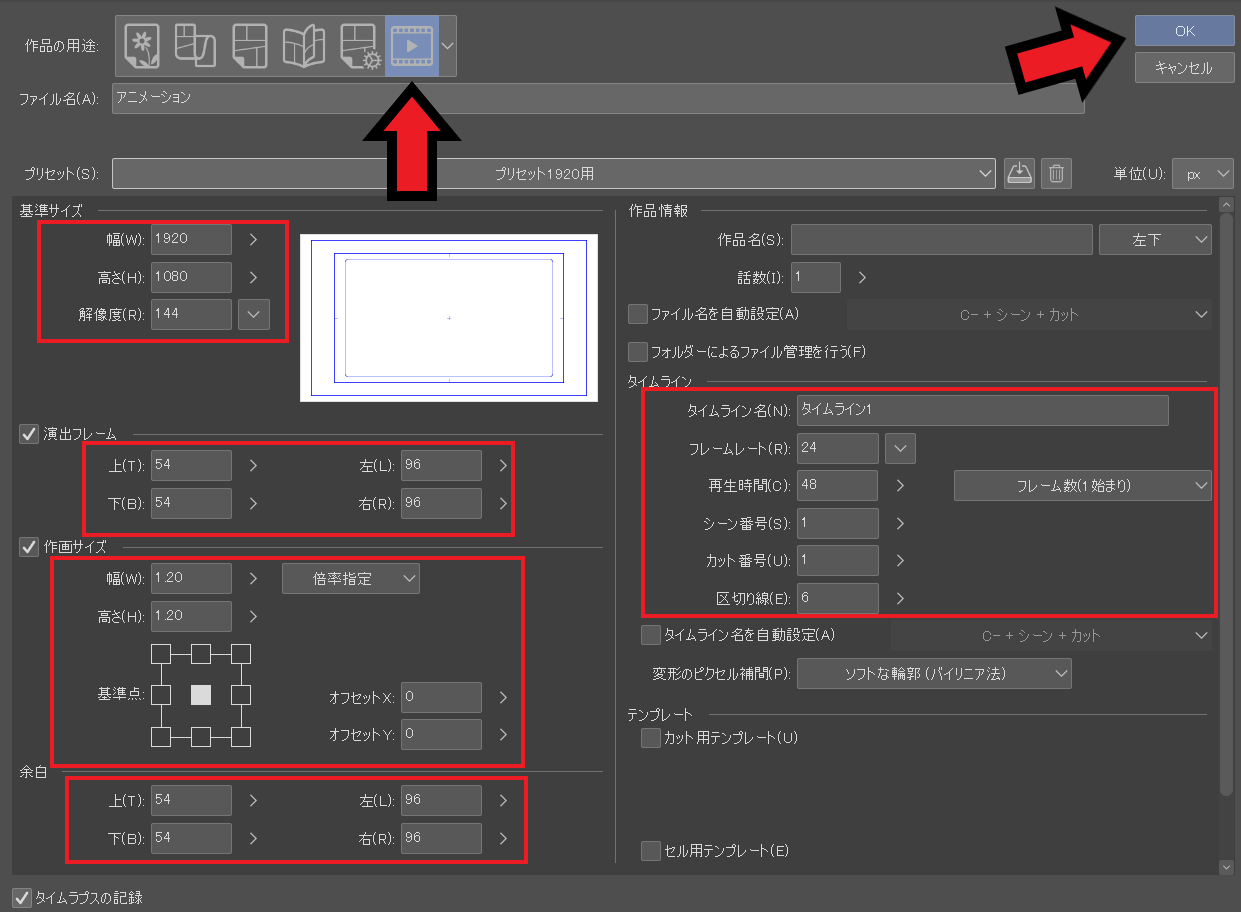Open the 倍率指定 scale mode dropdown

[x=351, y=578]
